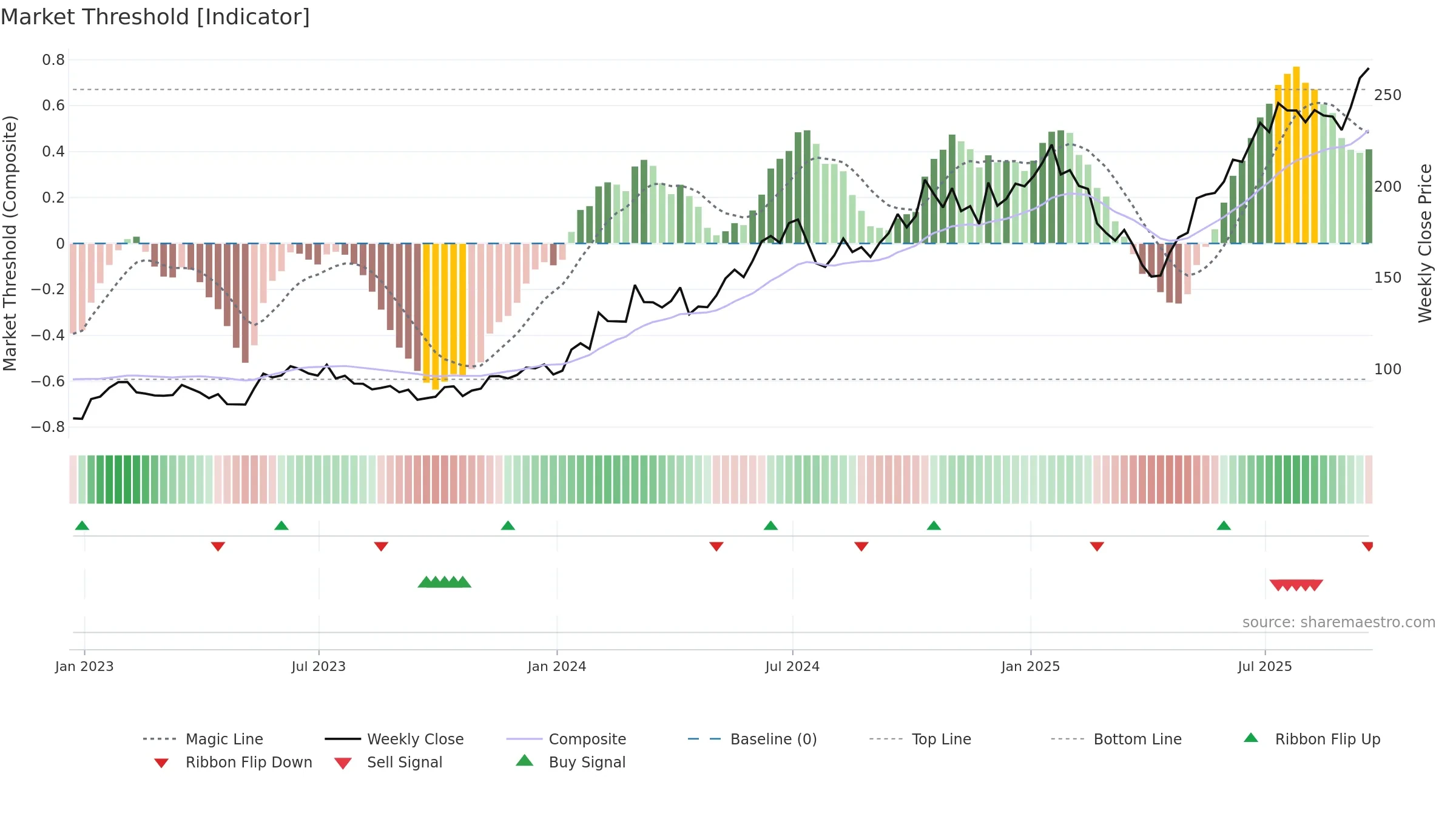The image size is (1456, 819).
Task: Click the Jul 2025 x-axis label
Action: tap(1265, 667)
